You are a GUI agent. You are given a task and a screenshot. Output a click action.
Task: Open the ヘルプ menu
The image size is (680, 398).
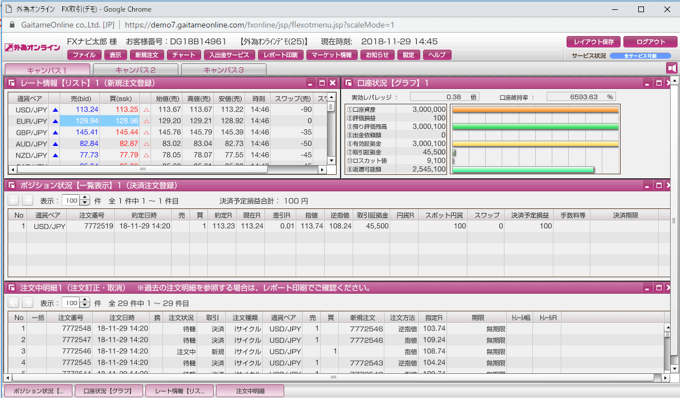[437, 55]
